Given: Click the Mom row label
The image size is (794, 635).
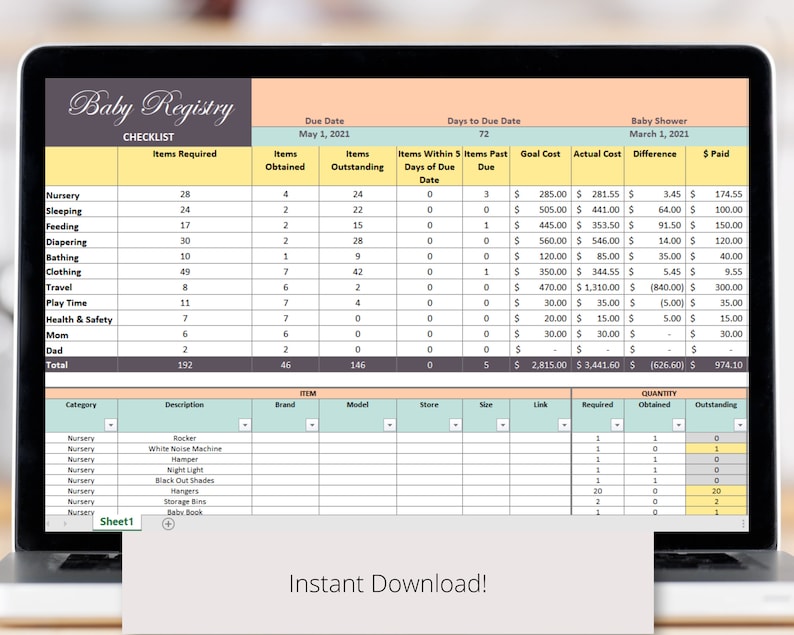Looking at the screenshot, I should 57,335.
